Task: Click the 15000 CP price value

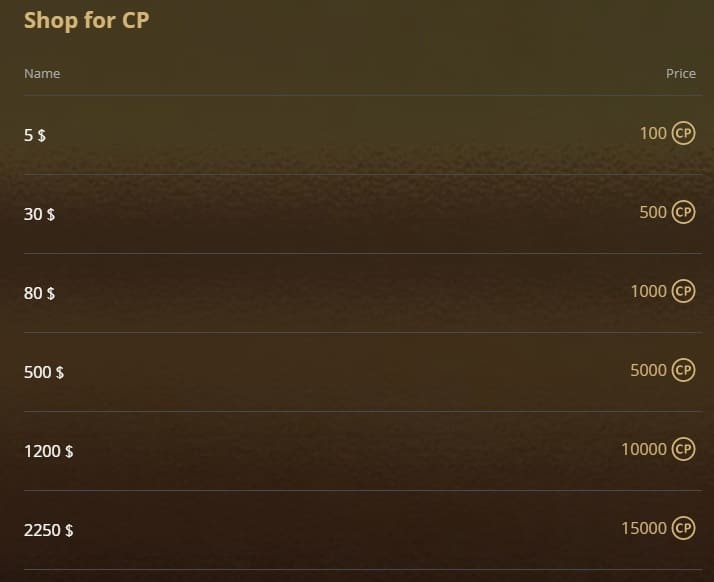Action: click(x=644, y=528)
